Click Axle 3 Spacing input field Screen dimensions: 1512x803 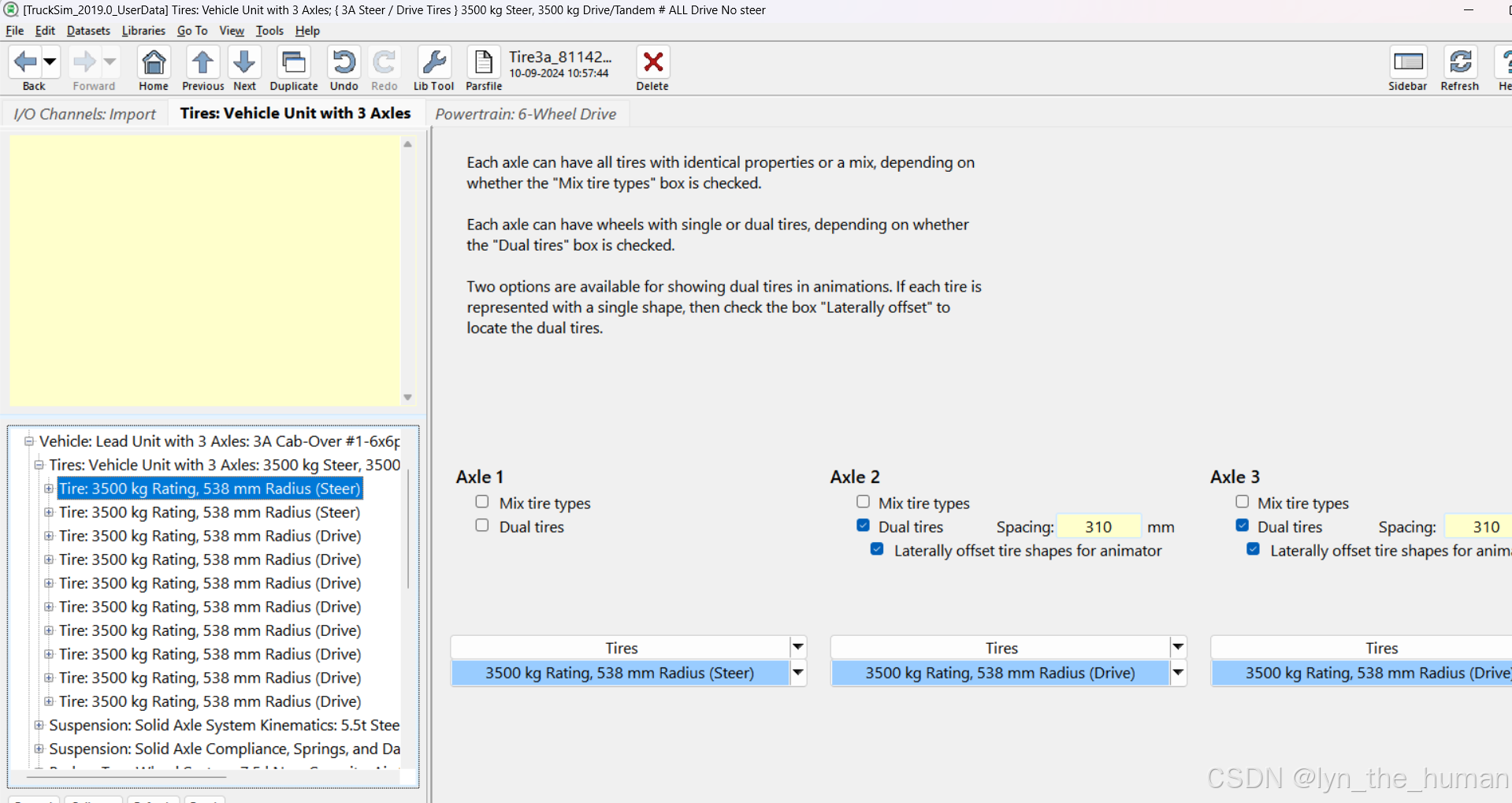pyautogui.click(x=1479, y=526)
